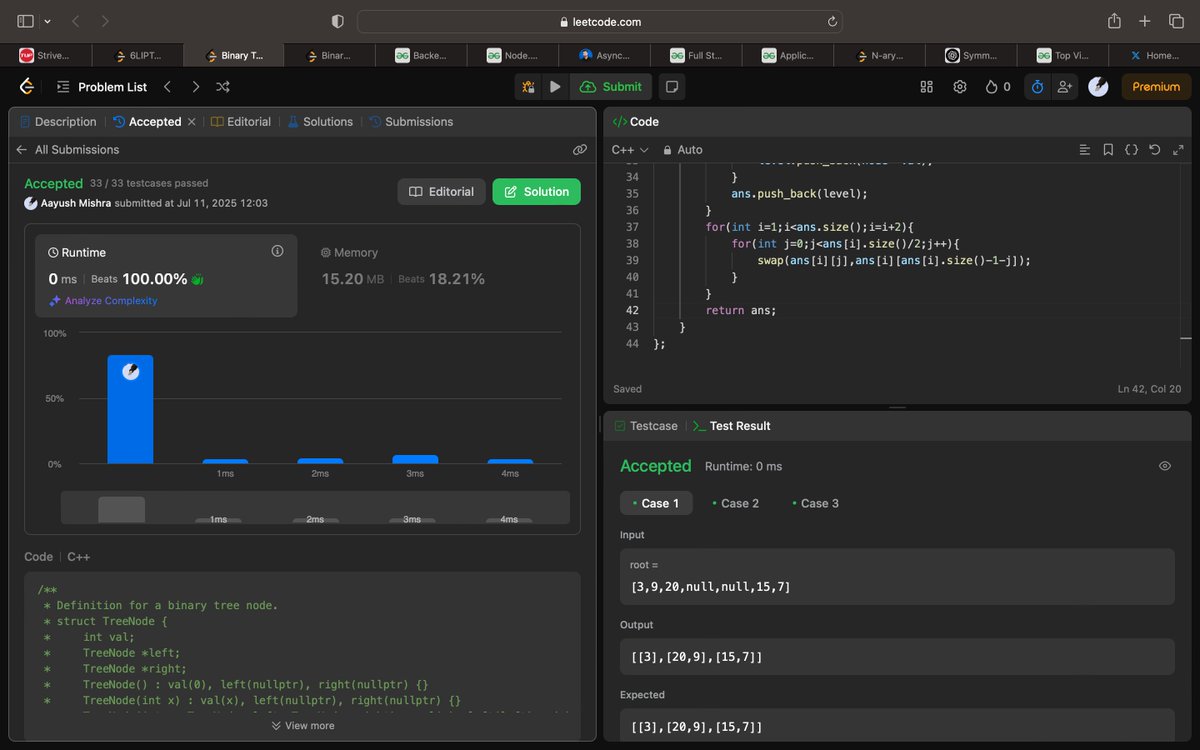This screenshot has height=750, width=1200.
Task: Switch to the Strive browser tab
Action: pos(46,56)
